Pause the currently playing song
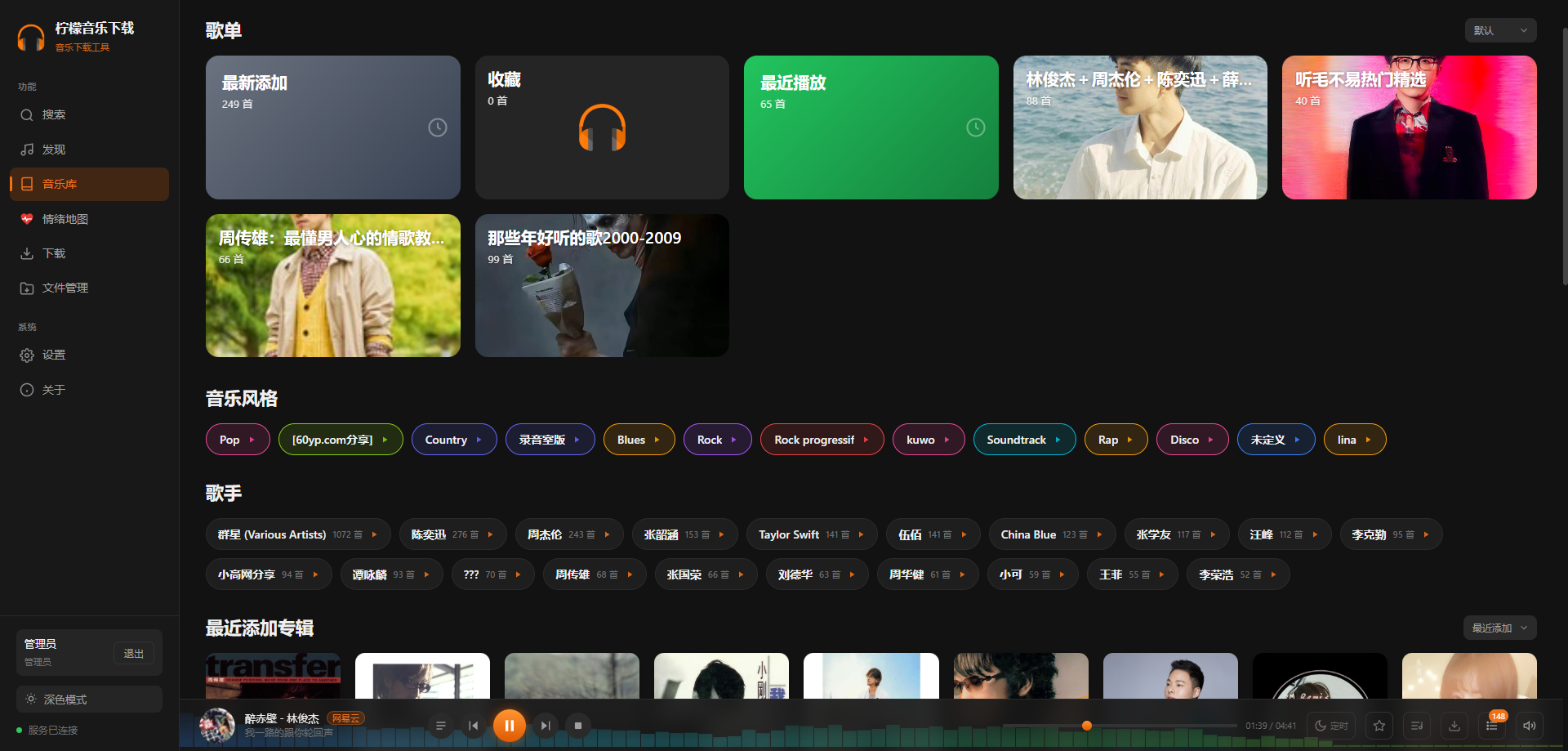 (x=509, y=726)
